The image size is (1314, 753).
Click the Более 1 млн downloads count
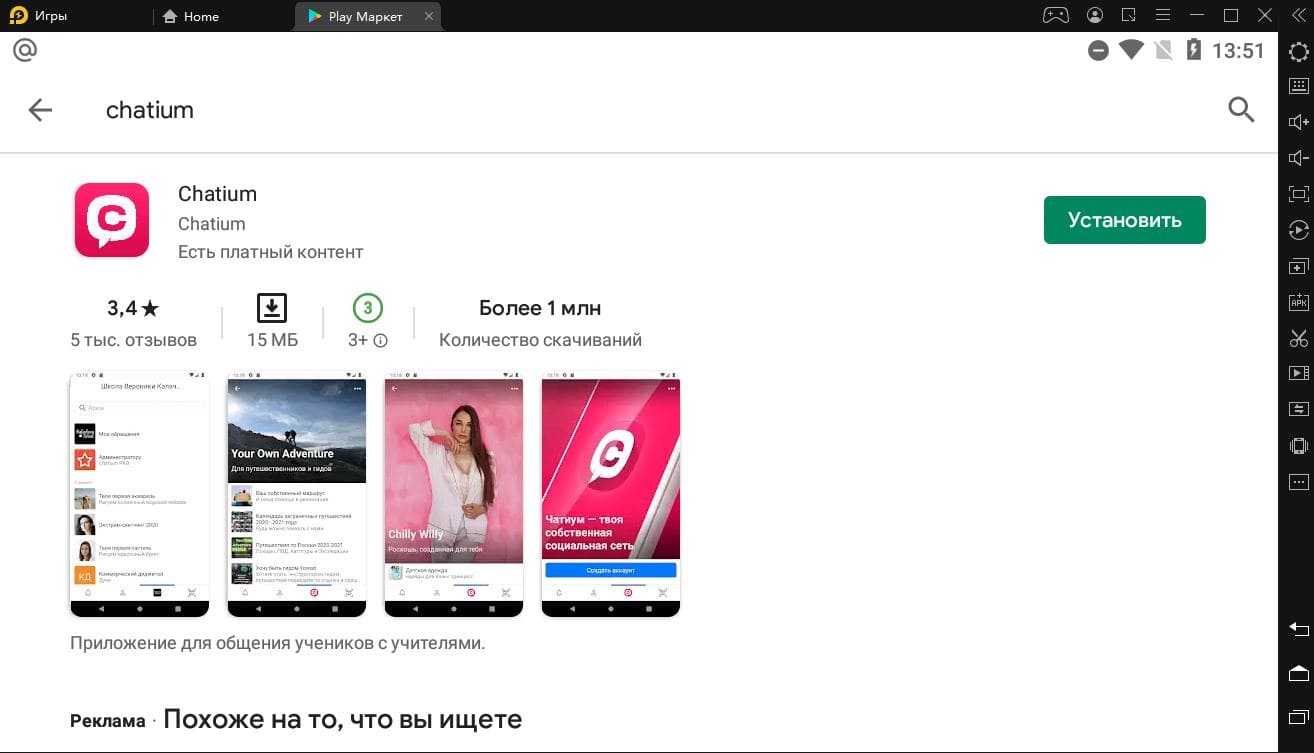pos(540,308)
